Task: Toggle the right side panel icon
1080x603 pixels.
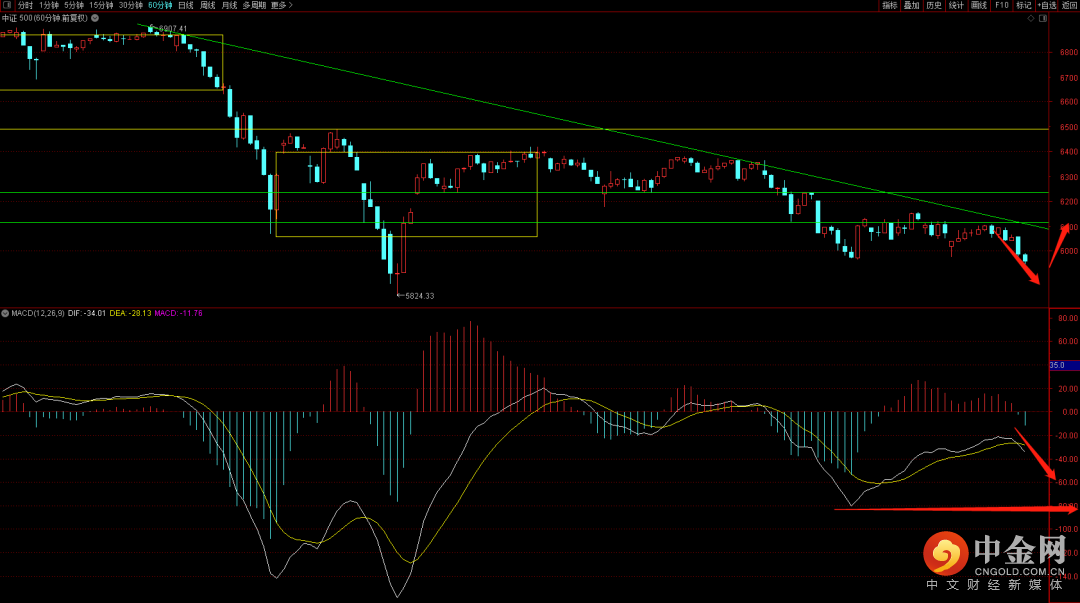Action: [x=1045, y=18]
